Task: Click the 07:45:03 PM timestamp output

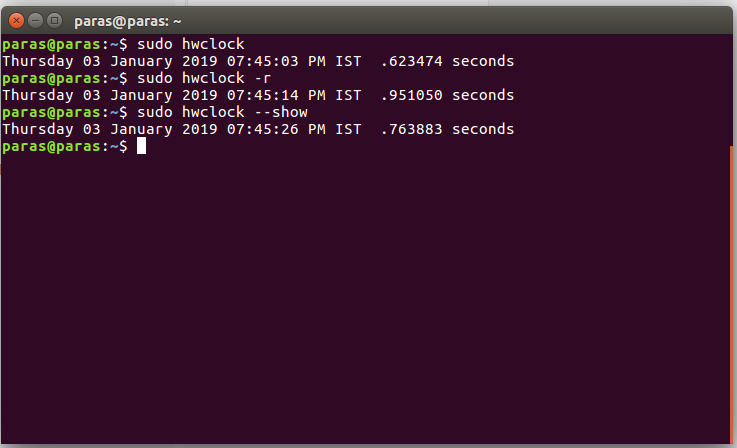Action: click(300, 61)
